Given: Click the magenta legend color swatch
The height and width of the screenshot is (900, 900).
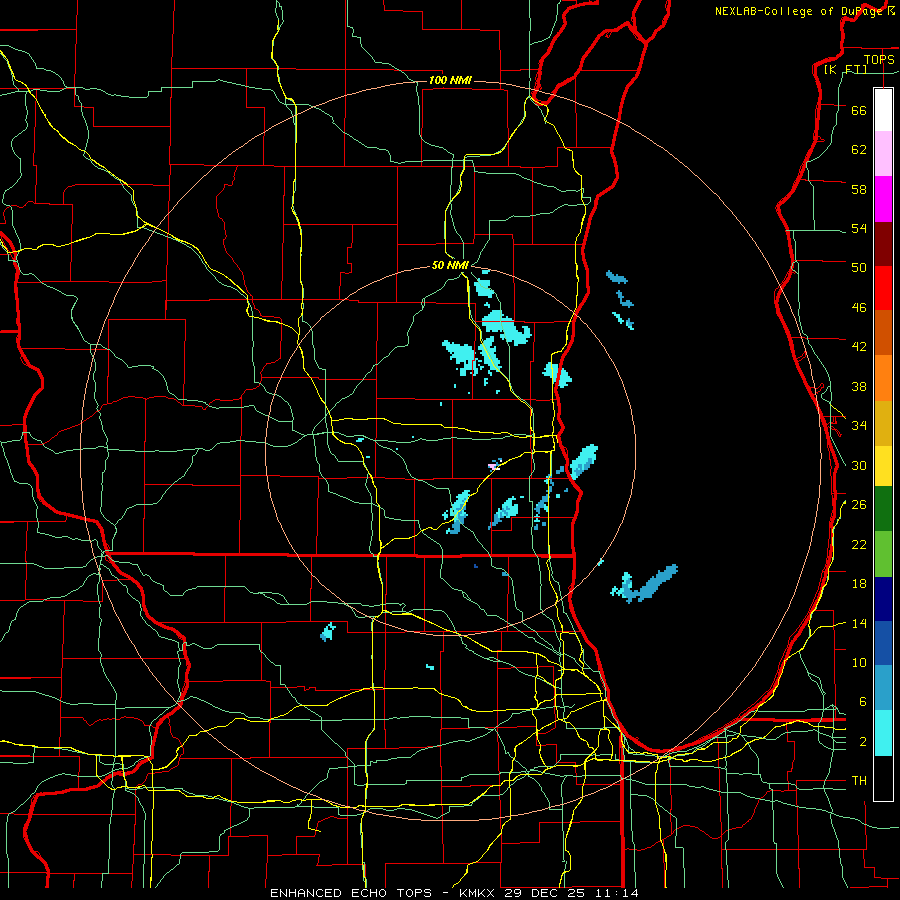Looking at the screenshot, I should coord(883,199).
